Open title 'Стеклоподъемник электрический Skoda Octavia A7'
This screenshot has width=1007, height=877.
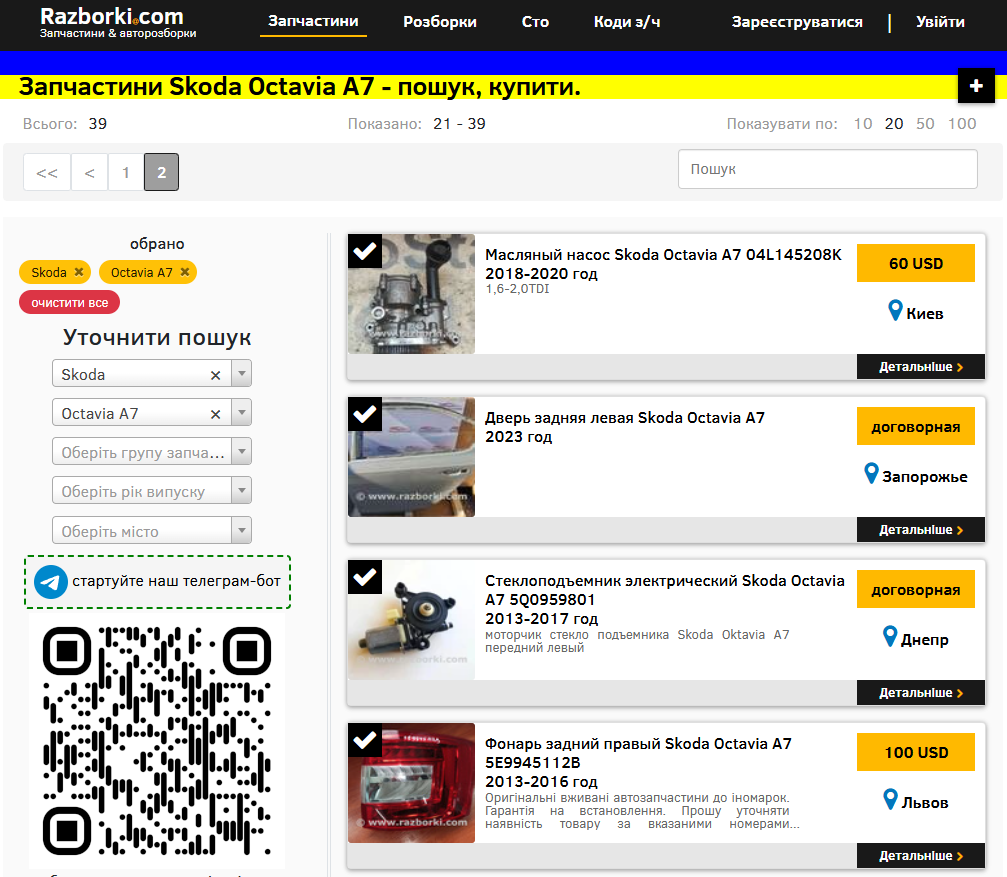pyautogui.click(x=665, y=590)
